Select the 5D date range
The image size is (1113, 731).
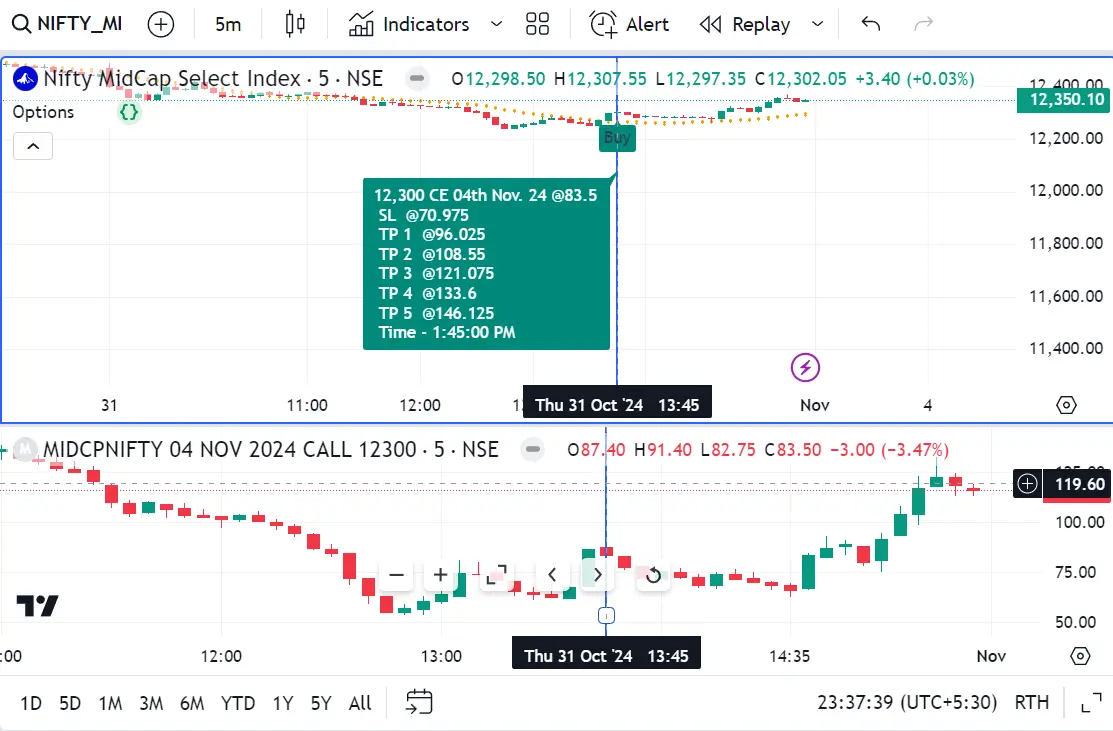click(70, 703)
